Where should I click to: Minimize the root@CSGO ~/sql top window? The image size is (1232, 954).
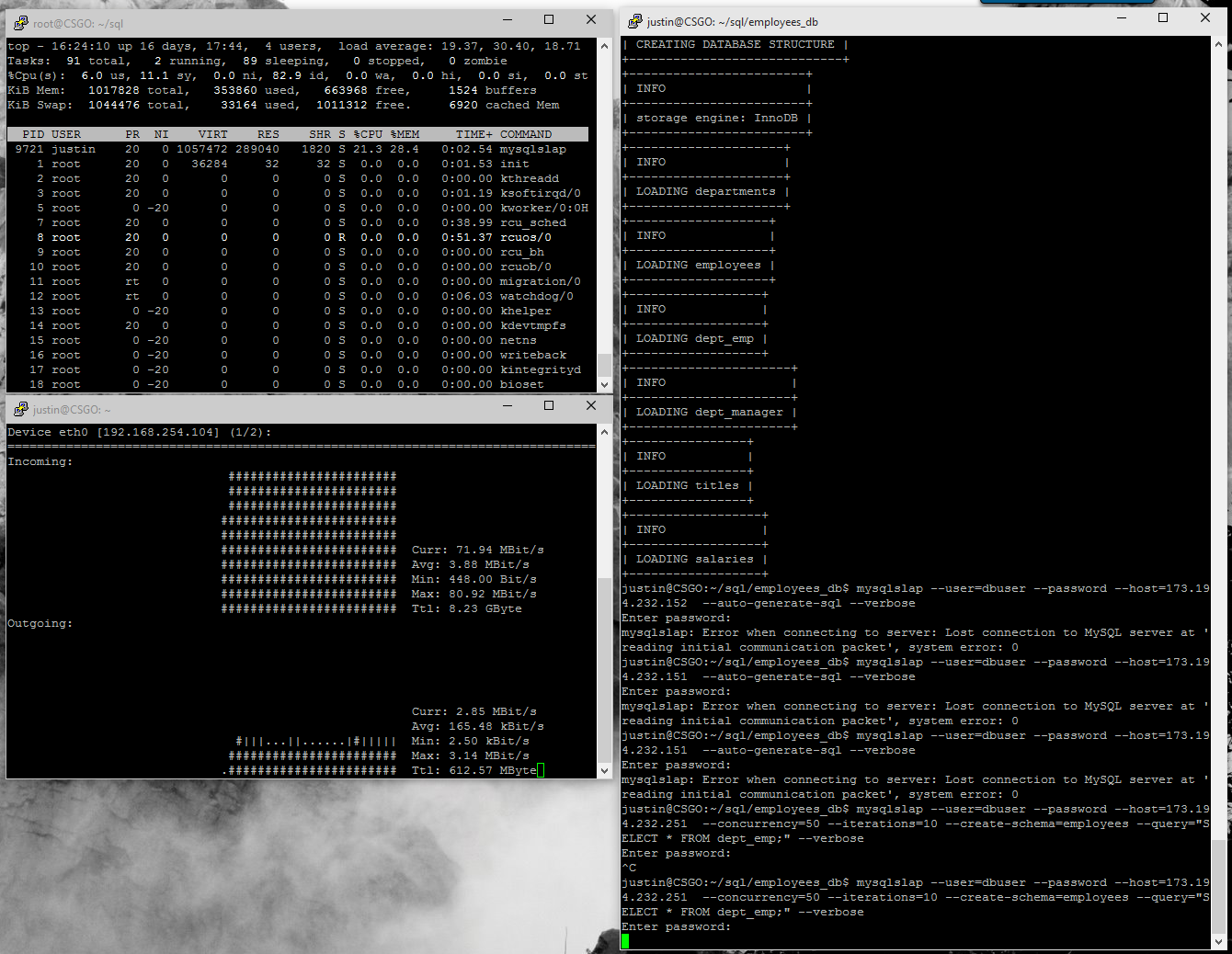pos(507,19)
